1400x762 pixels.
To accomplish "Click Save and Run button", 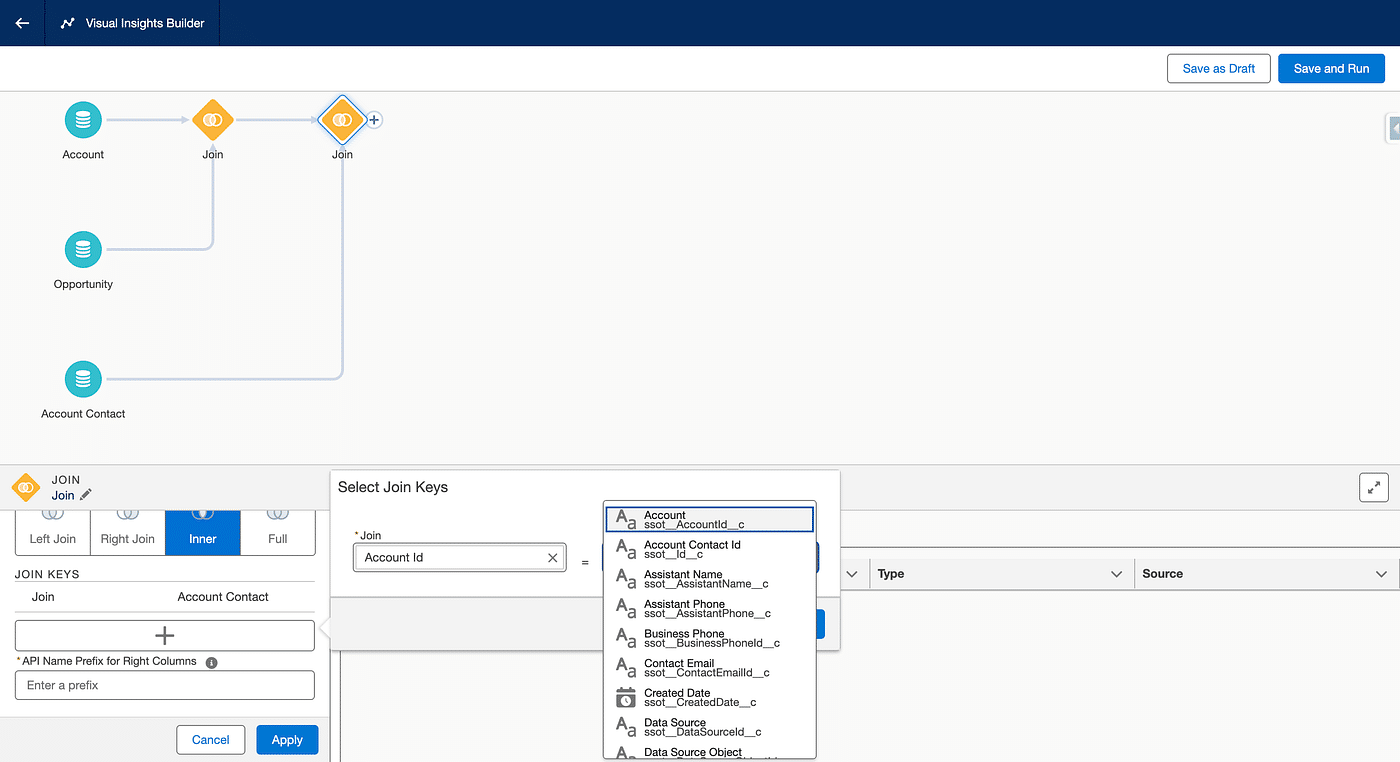I will click(1331, 69).
